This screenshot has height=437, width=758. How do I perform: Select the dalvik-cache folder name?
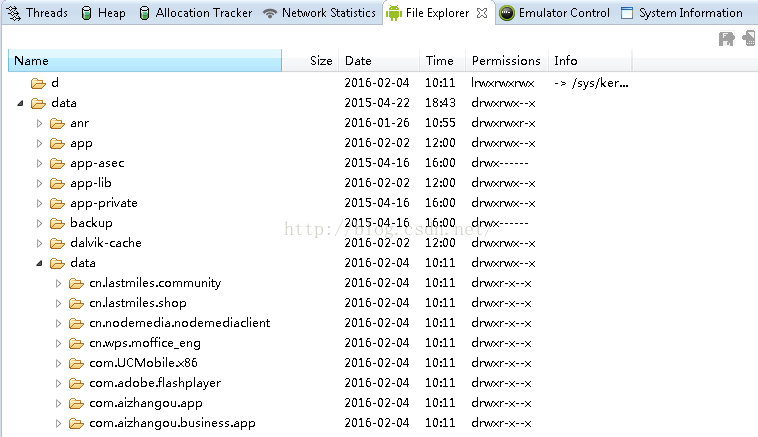click(x=106, y=243)
